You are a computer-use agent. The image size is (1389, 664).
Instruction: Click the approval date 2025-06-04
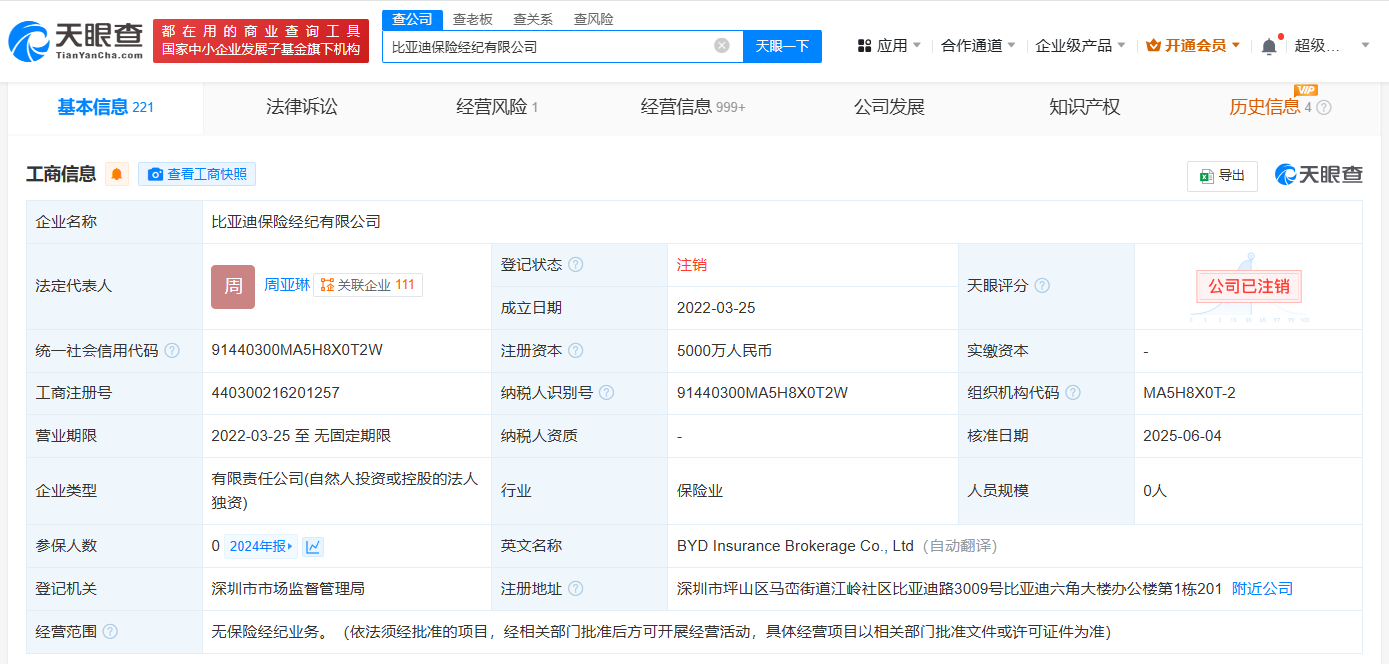1182,436
